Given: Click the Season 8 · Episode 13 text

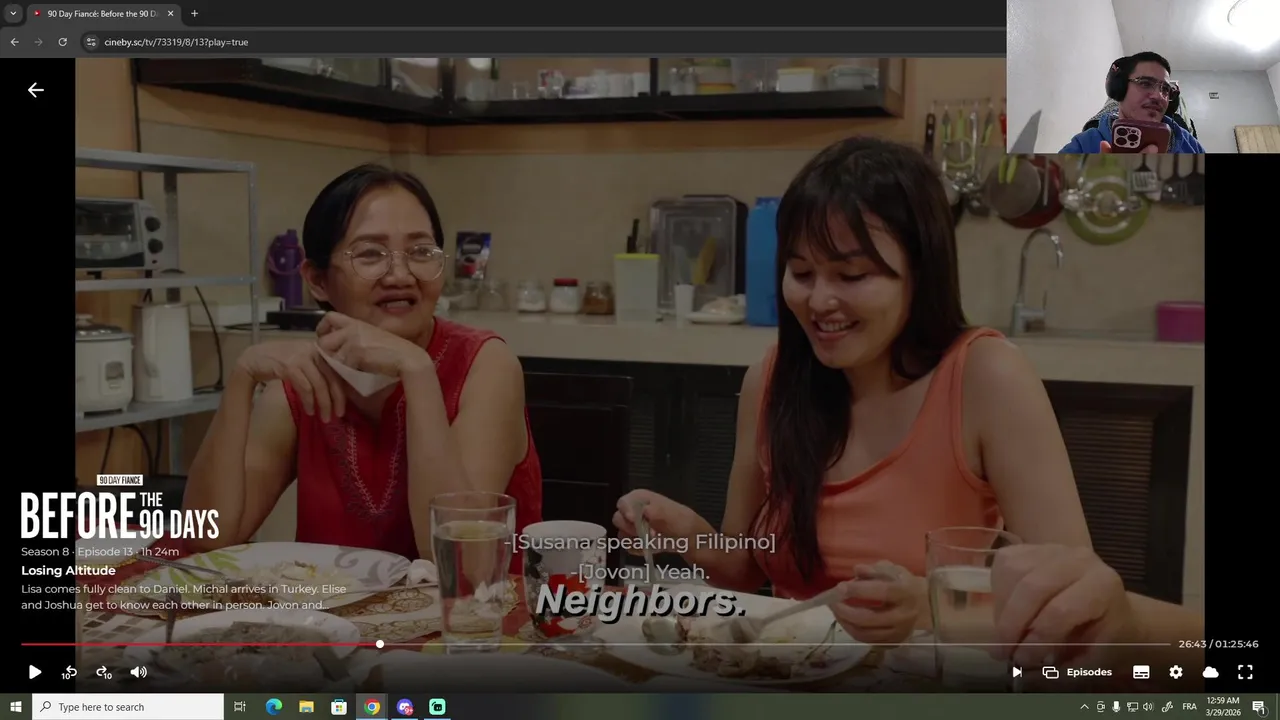Looking at the screenshot, I should point(75,552).
